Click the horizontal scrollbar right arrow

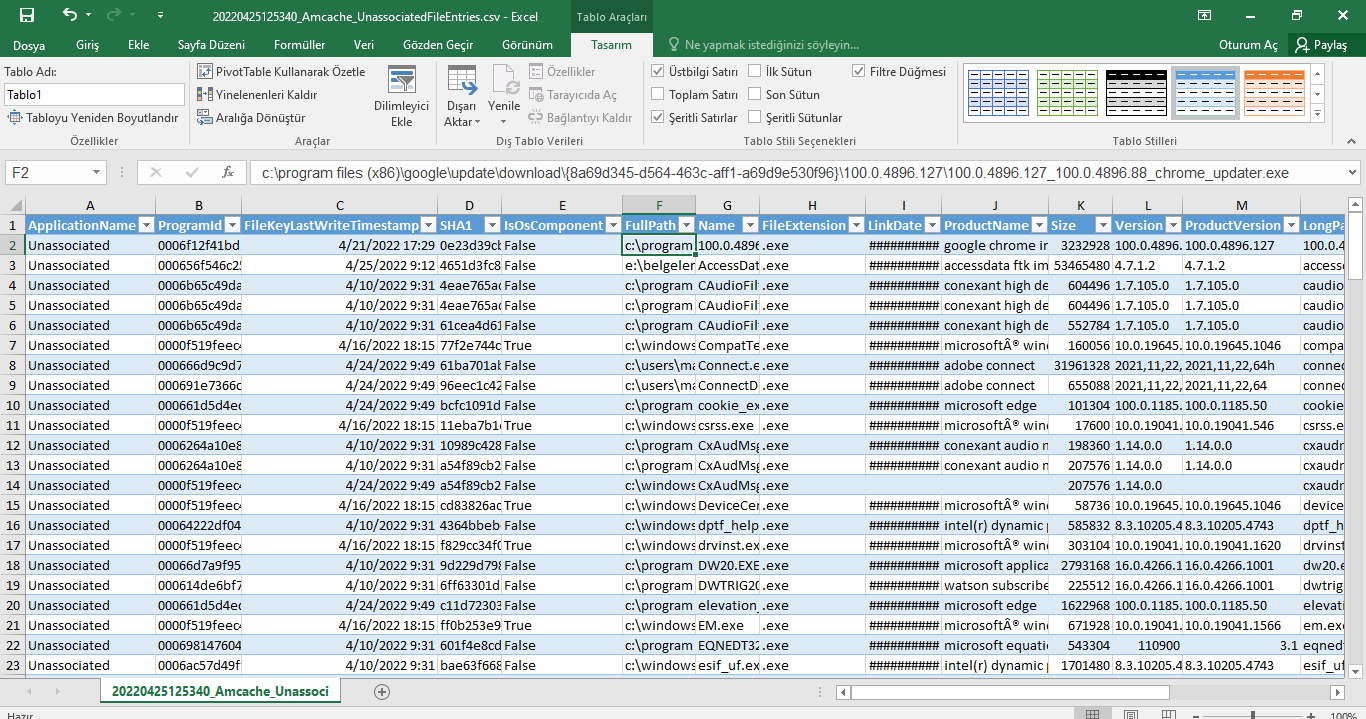[1338, 691]
